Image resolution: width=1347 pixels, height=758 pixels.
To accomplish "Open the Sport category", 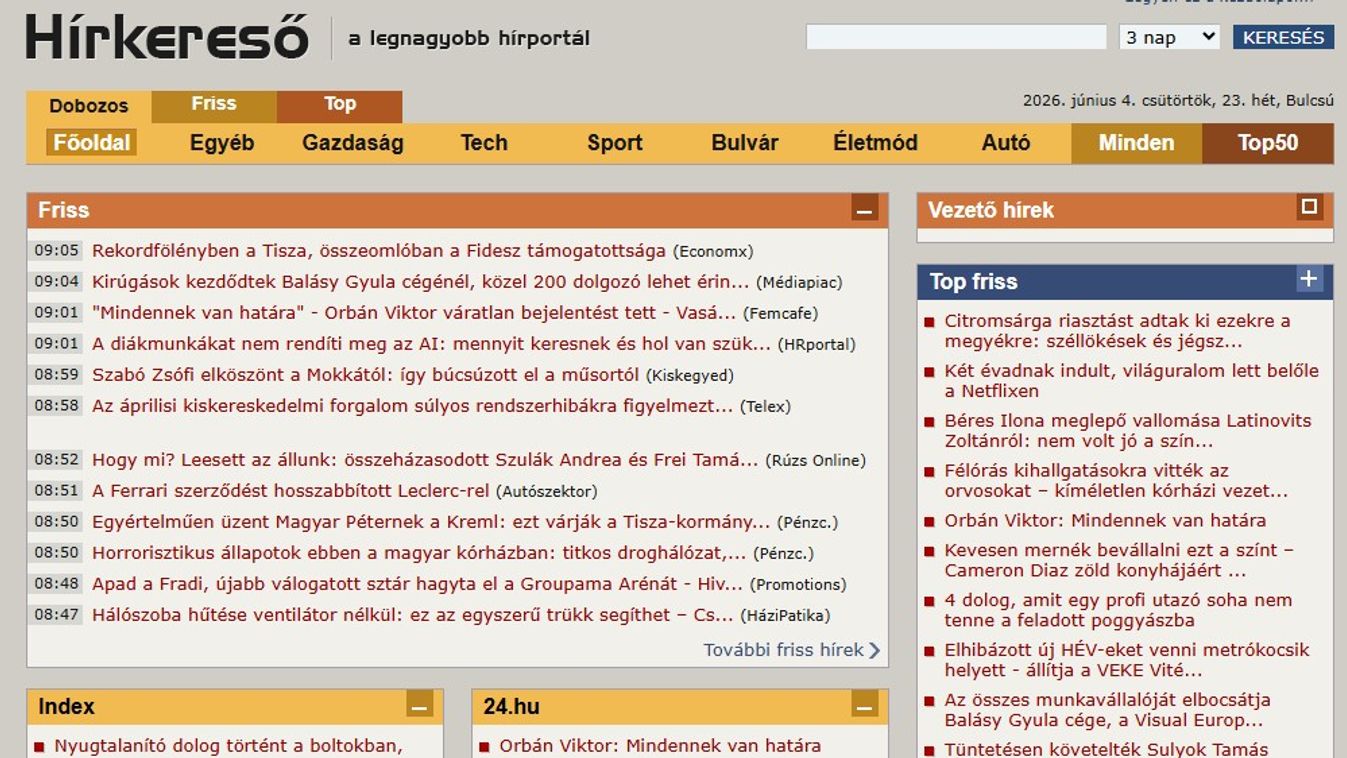I will tap(614, 143).
